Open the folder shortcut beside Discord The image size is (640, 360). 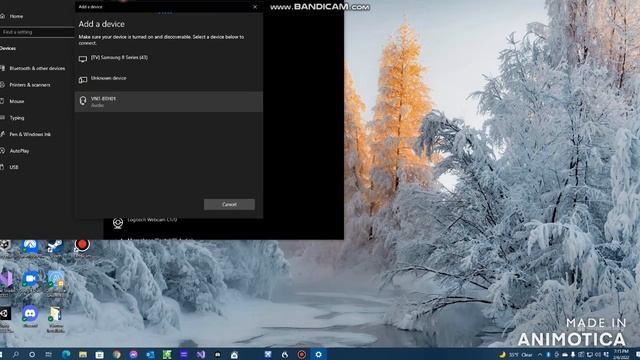(56, 314)
